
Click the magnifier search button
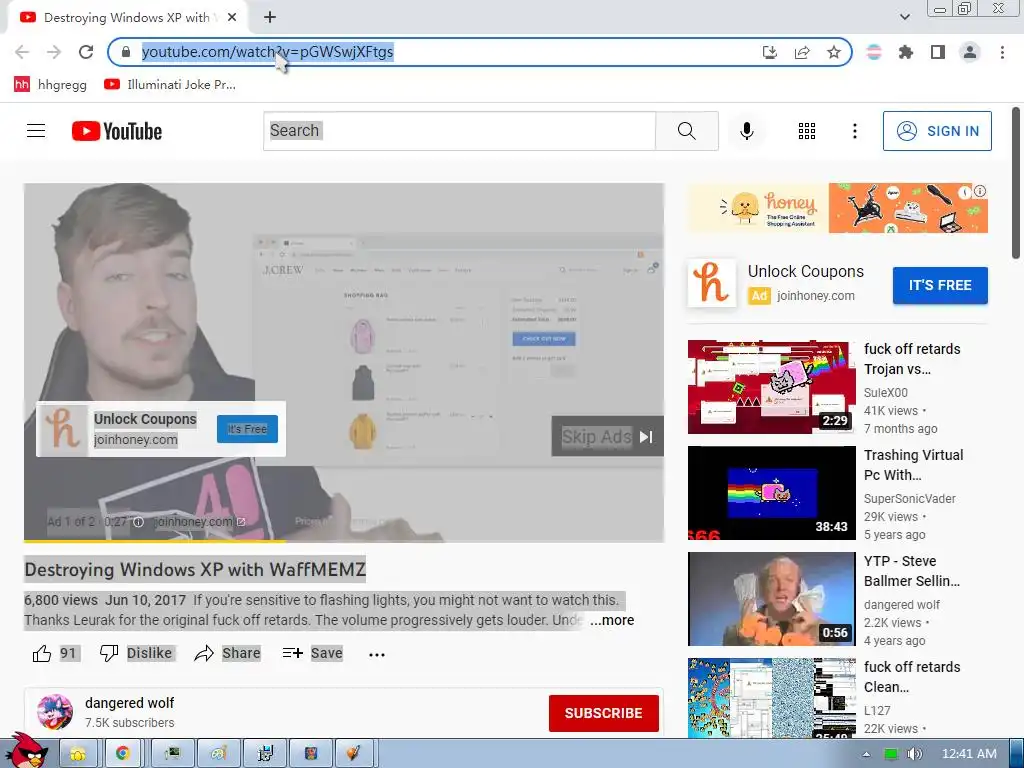[x=686, y=131]
